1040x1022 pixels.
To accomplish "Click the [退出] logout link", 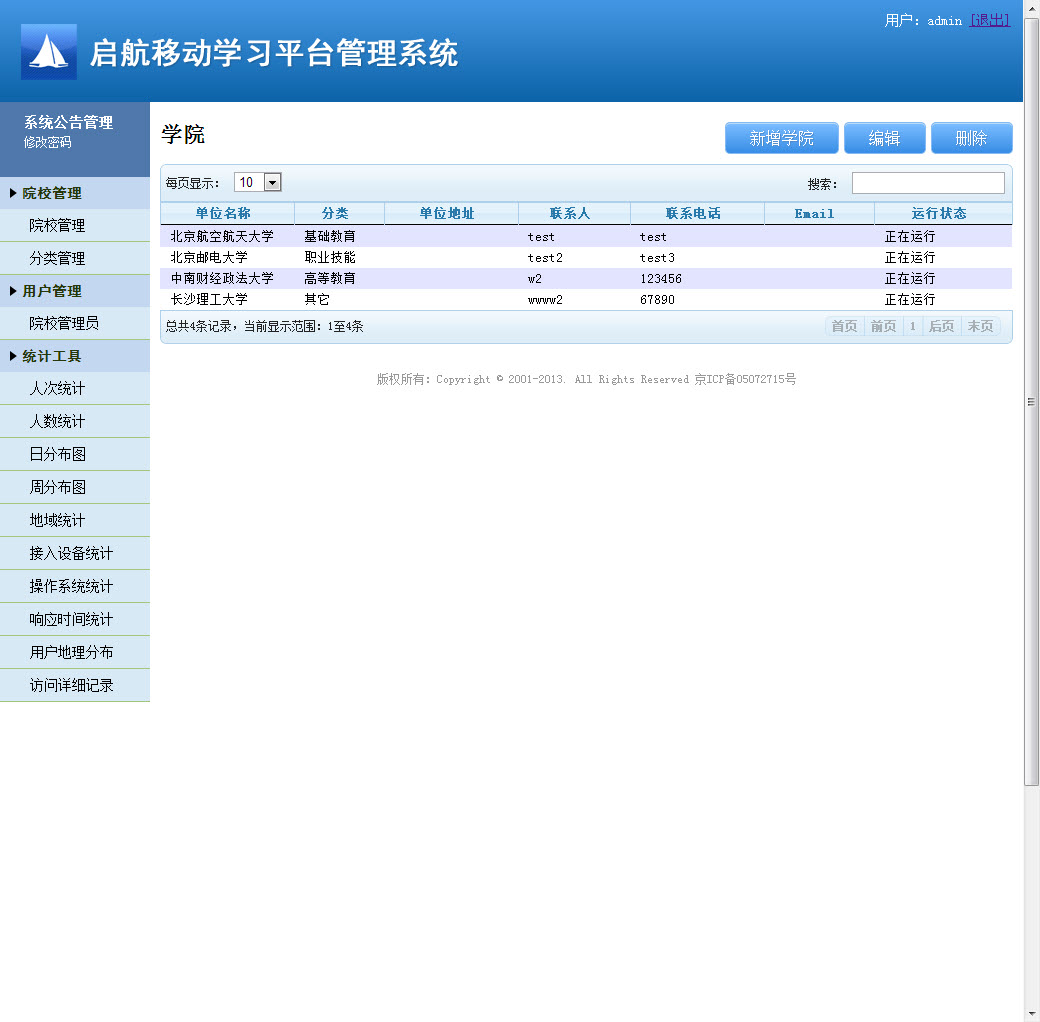I will 990,20.
